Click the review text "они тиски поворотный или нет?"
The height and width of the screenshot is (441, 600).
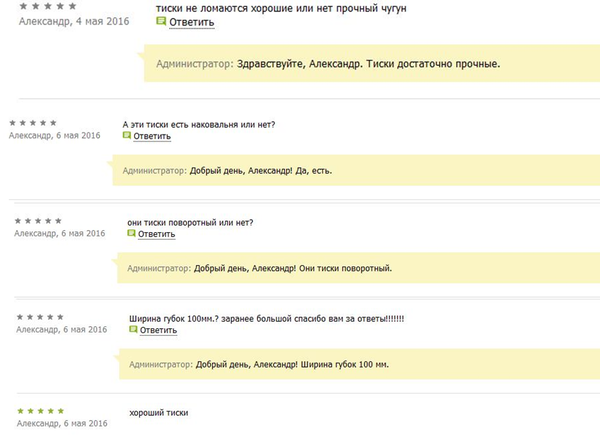pos(190,222)
